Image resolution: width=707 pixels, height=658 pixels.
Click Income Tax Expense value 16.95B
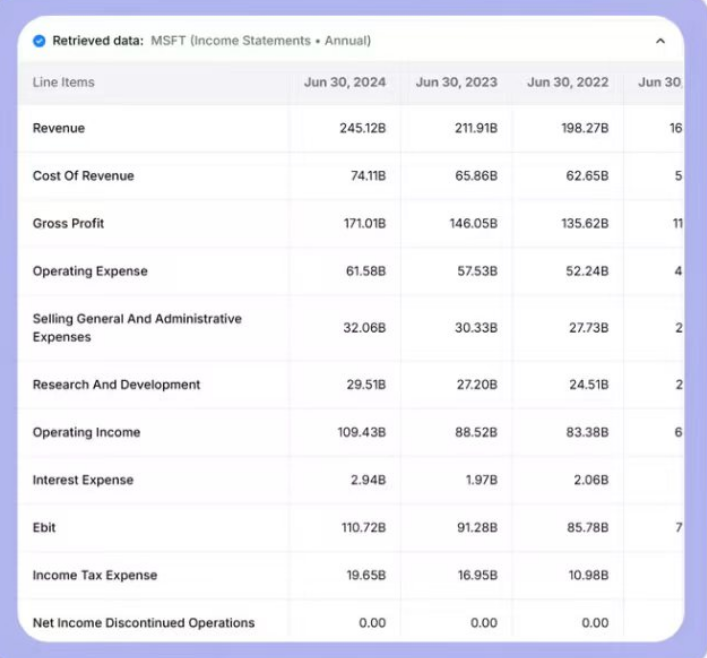[x=477, y=575]
